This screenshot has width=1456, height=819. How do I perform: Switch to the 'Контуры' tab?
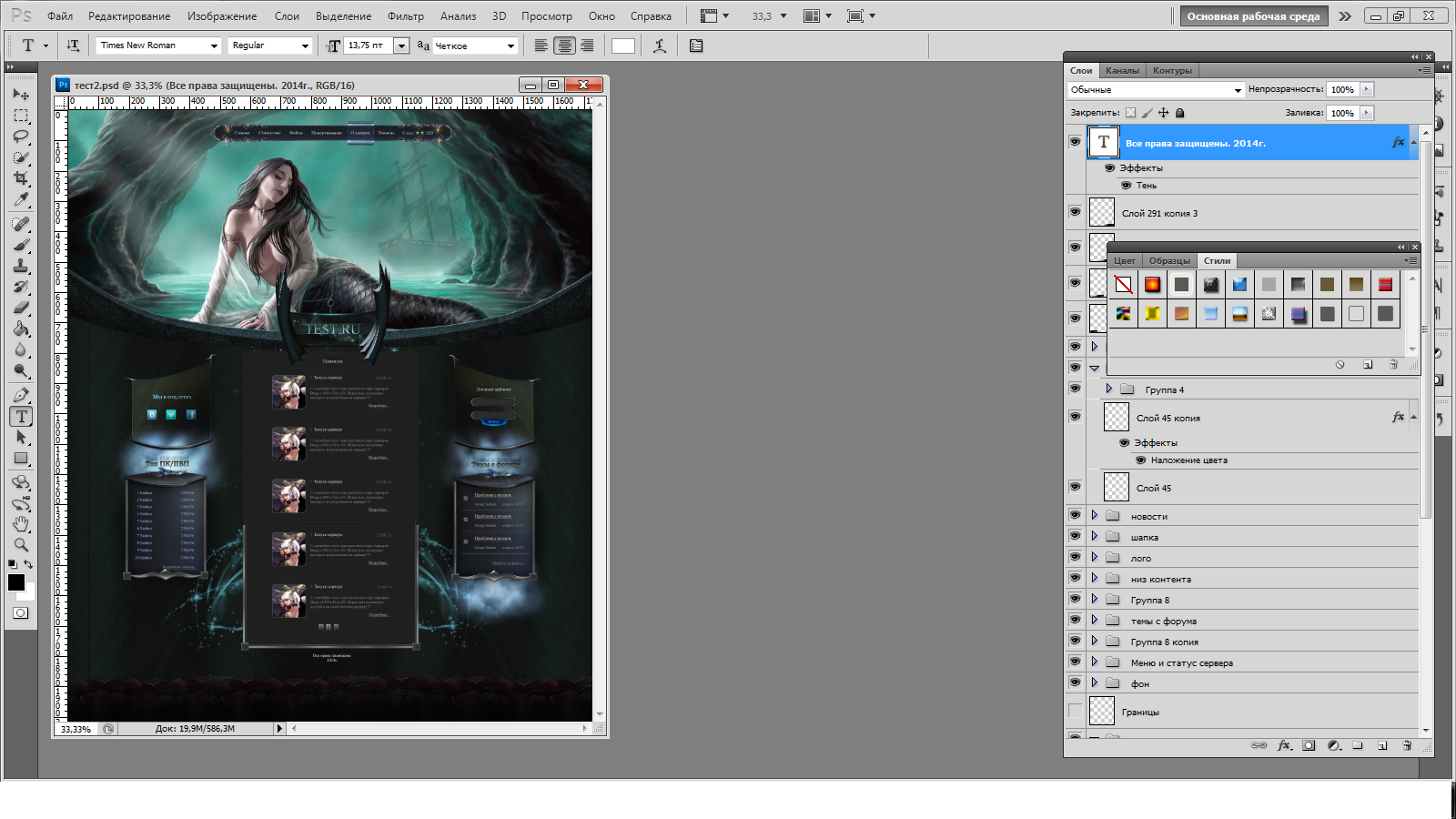click(x=1172, y=70)
